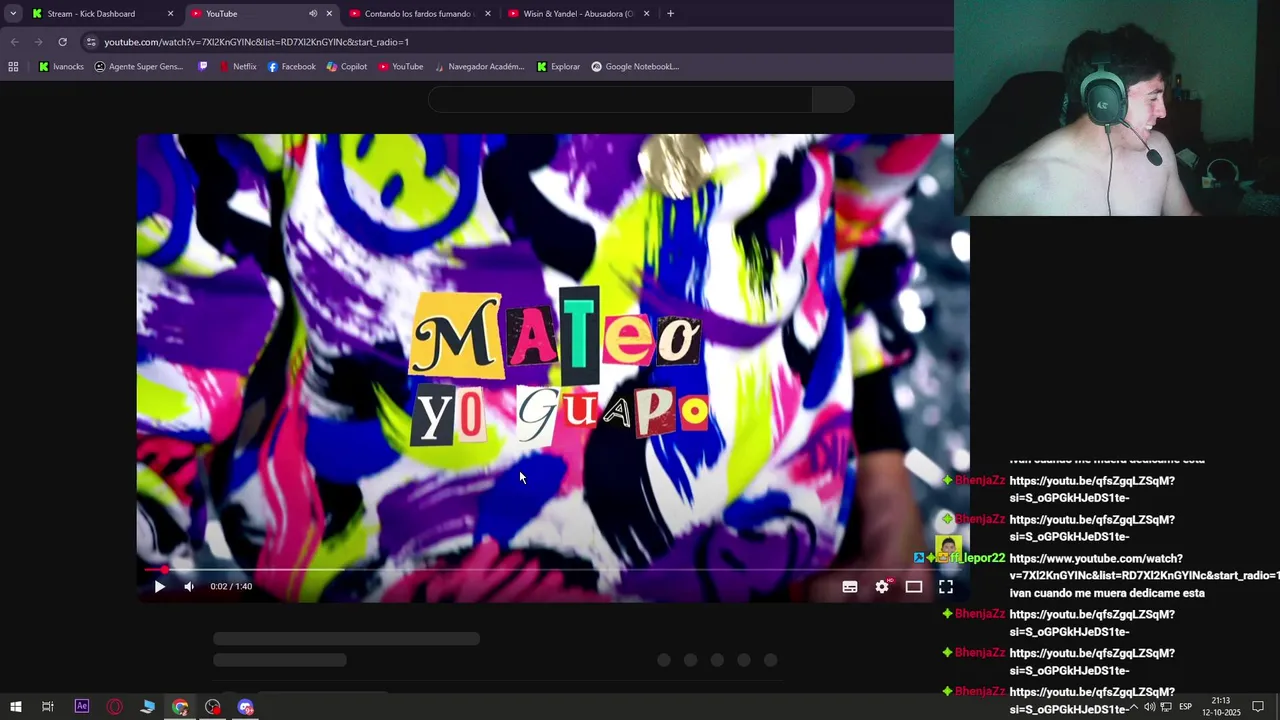This screenshot has height=720, width=1280.
Task: Switch to theater mode in player
Action: coord(914,587)
